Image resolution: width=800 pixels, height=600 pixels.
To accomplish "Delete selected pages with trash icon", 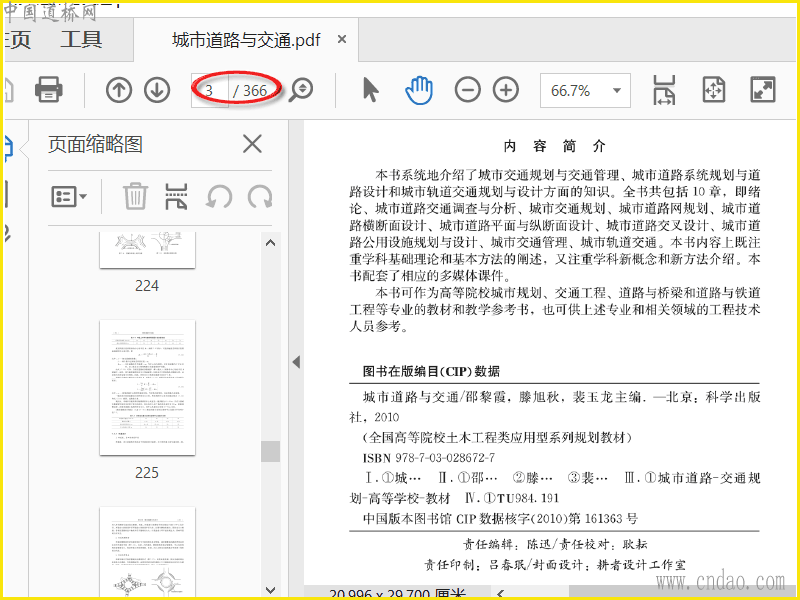I will [135, 196].
